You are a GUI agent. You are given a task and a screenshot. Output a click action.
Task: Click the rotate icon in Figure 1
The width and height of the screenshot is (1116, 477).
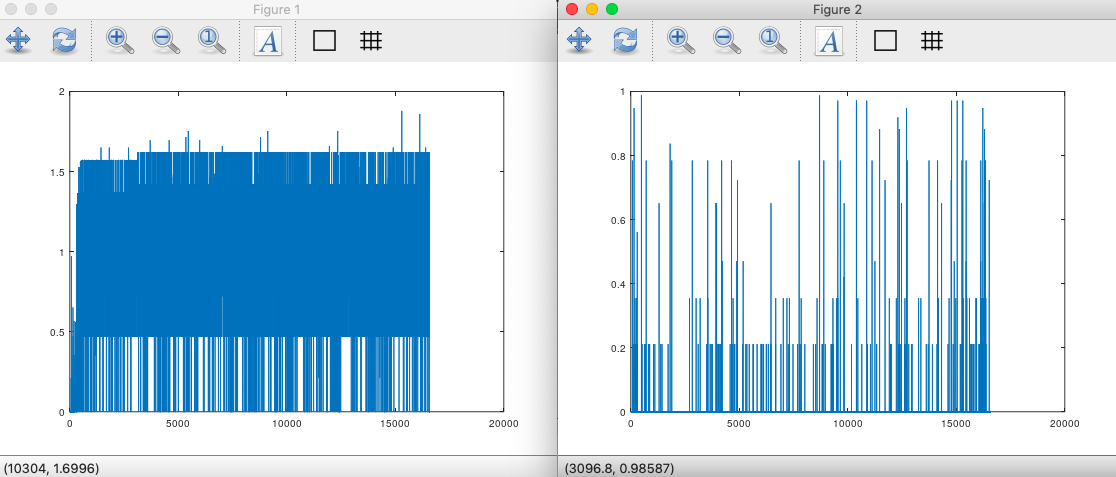click(64, 40)
